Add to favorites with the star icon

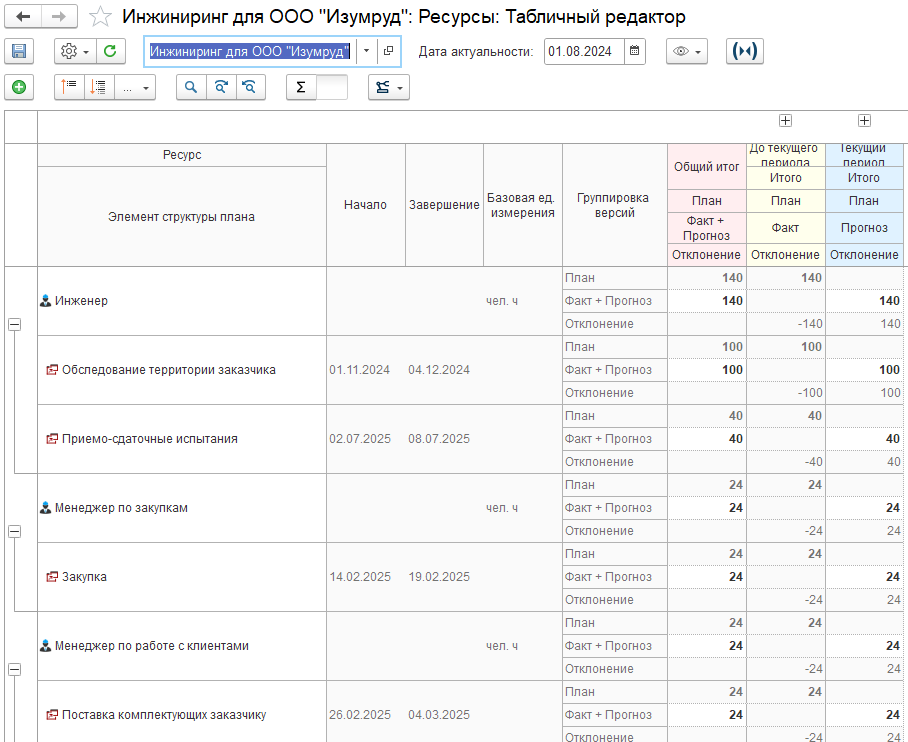pyautogui.click(x=100, y=17)
